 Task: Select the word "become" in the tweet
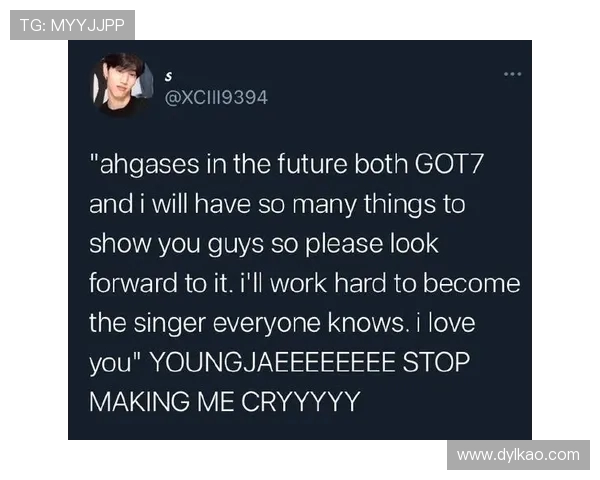tap(471, 283)
